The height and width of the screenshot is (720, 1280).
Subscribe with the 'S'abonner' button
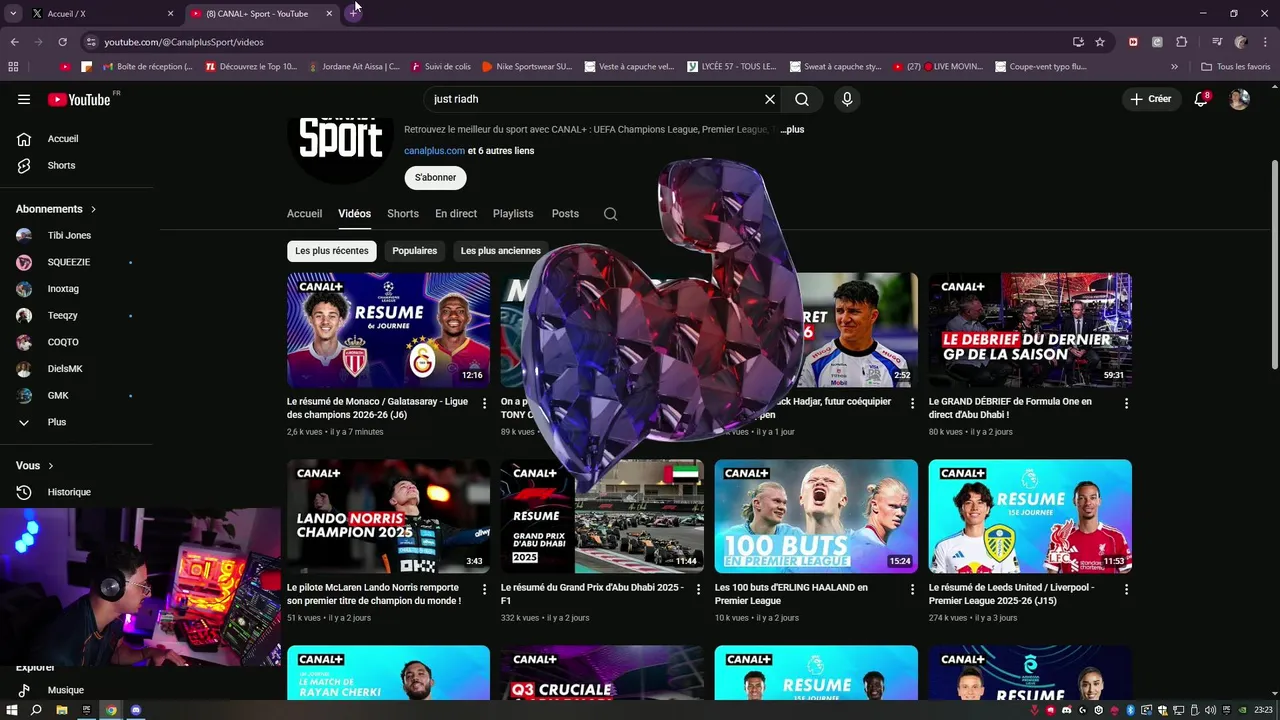pyautogui.click(x=435, y=177)
